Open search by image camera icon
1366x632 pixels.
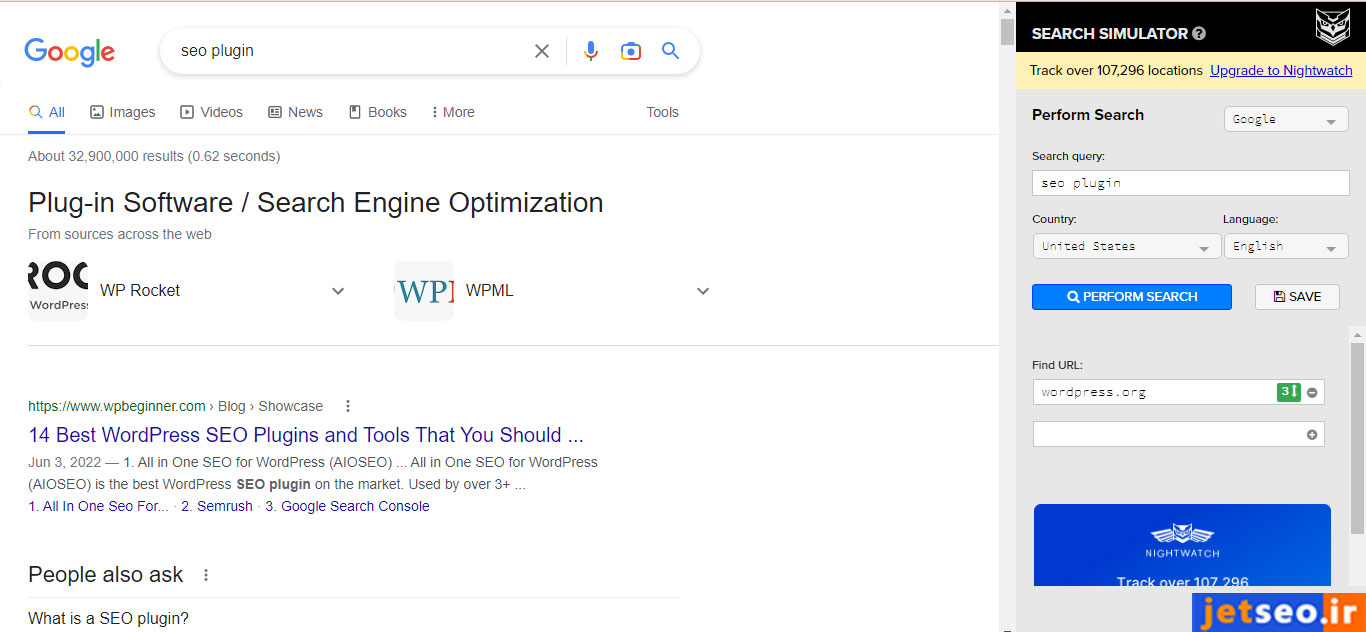(x=631, y=51)
